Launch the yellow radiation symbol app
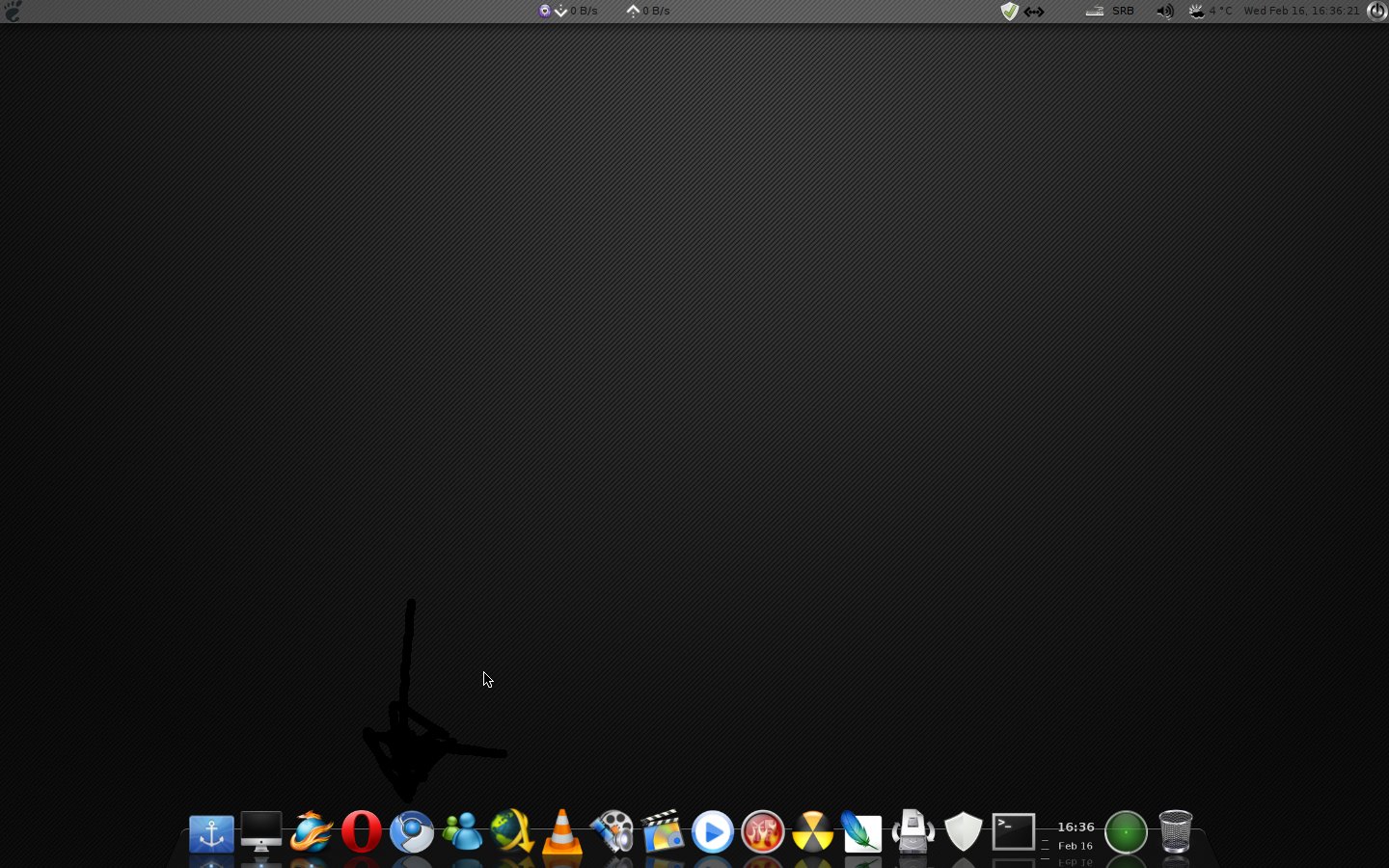The image size is (1389, 868). click(x=813, y=832)
